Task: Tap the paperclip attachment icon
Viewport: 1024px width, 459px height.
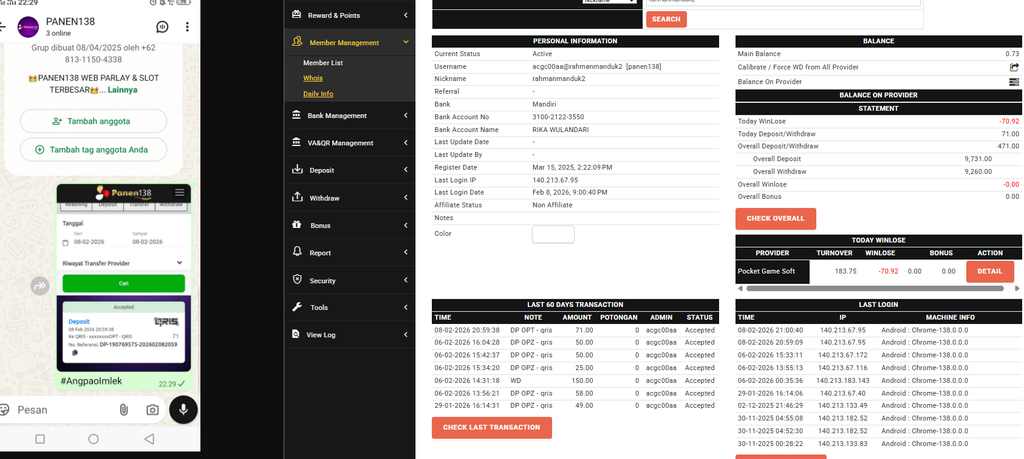Action: pyautogui.click(x=123, y=409)
